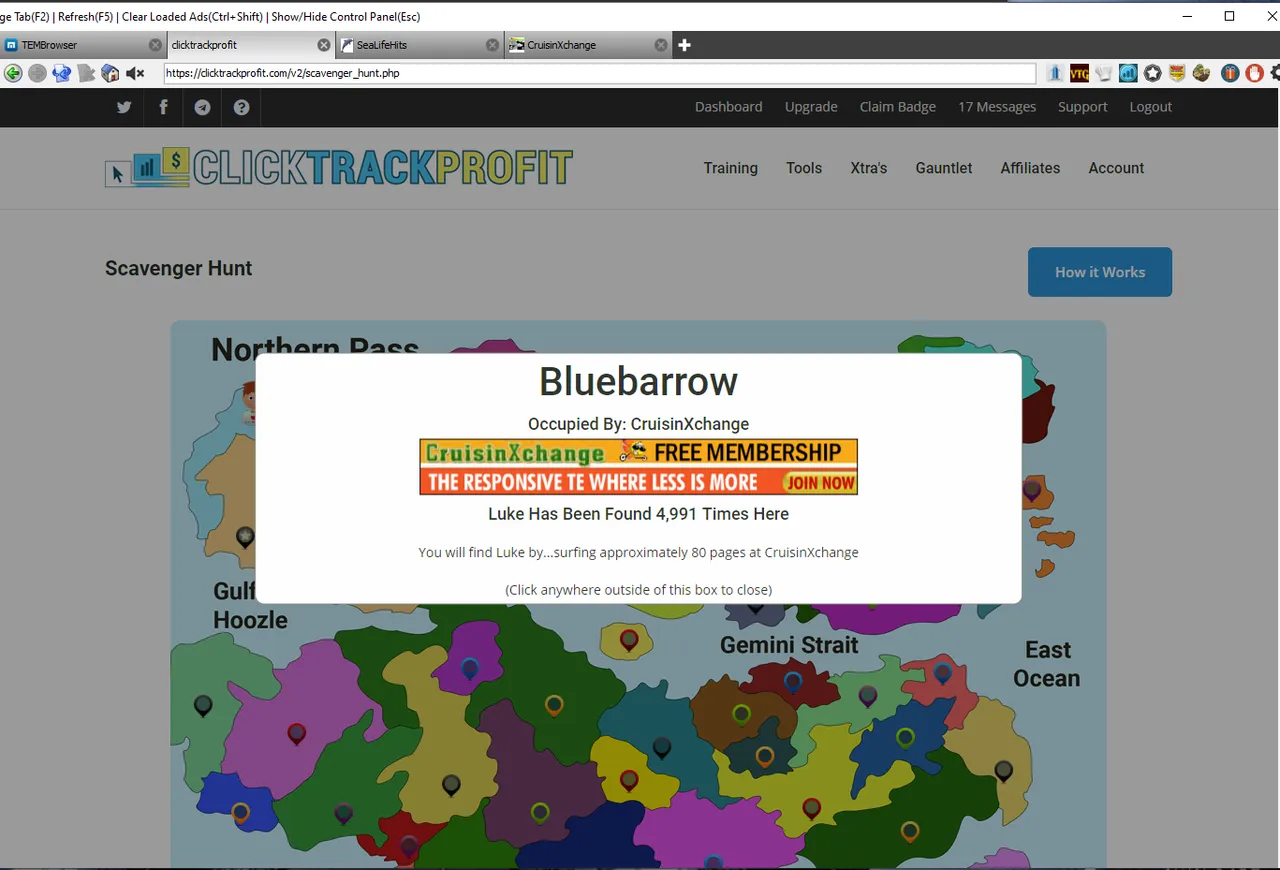Click 'Occupied By: CruisinXchange' text
Viewport: 1280px width, 870px height.
[x=638, y=424]
